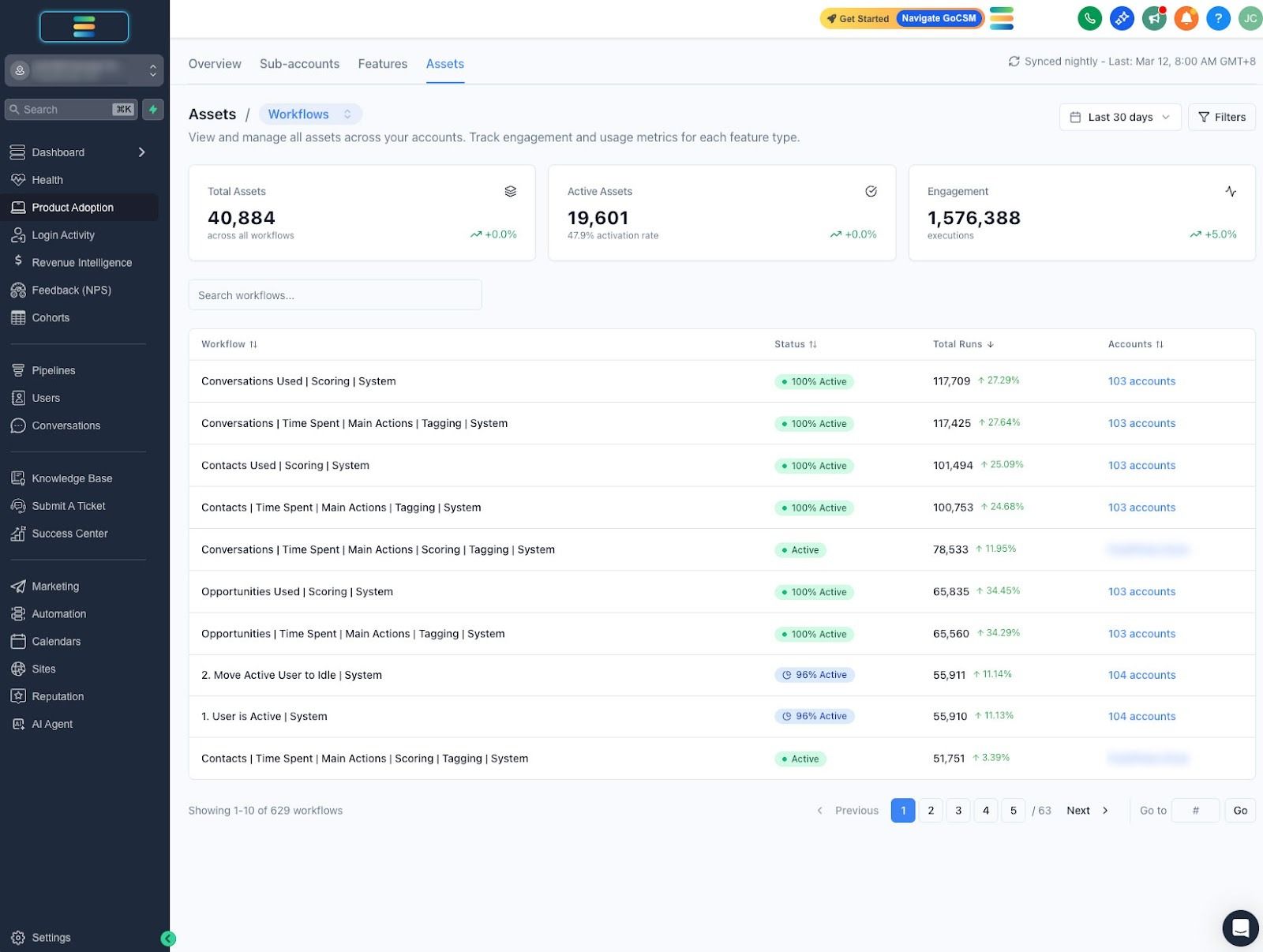Open the megaphone announcements icon

[x=1153, y=18]
